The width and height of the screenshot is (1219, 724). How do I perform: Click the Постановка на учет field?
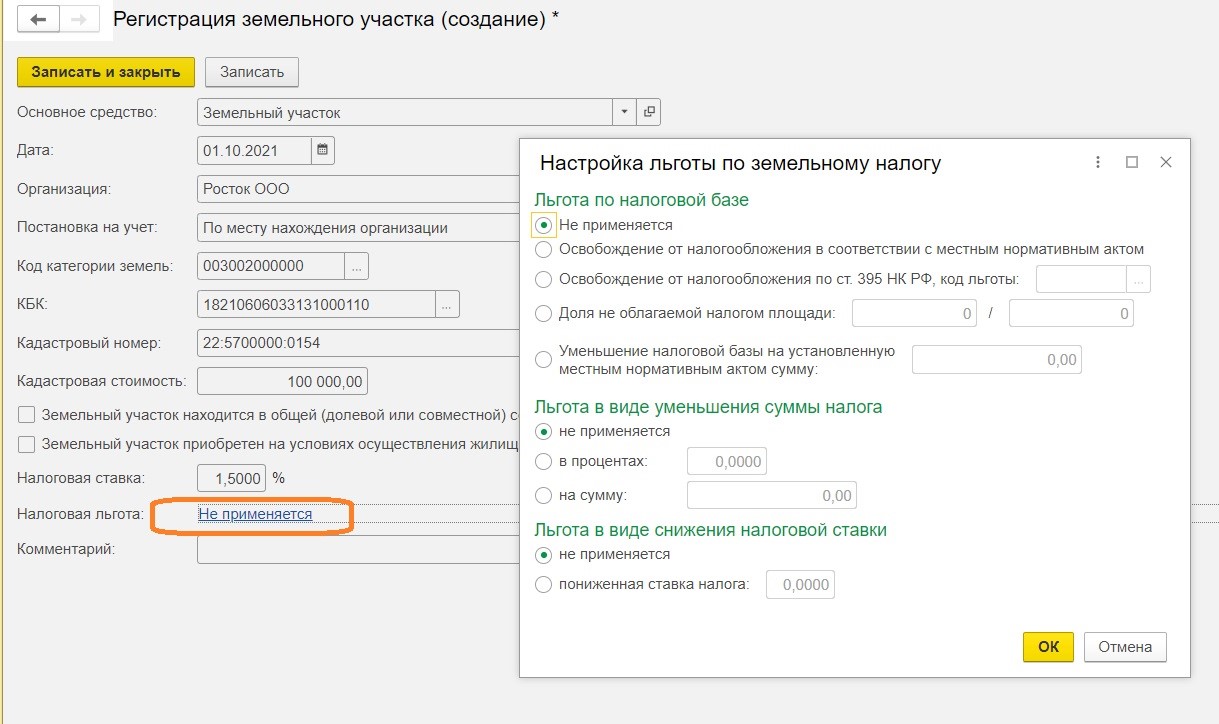click(358, 228)
